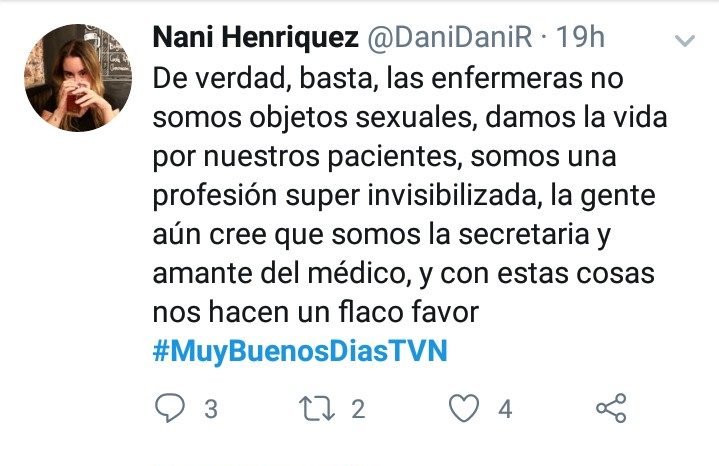Click the 'somos objetos sexuales' text line
This screenshot has height=466, width=719.
(x=409, y=117)
